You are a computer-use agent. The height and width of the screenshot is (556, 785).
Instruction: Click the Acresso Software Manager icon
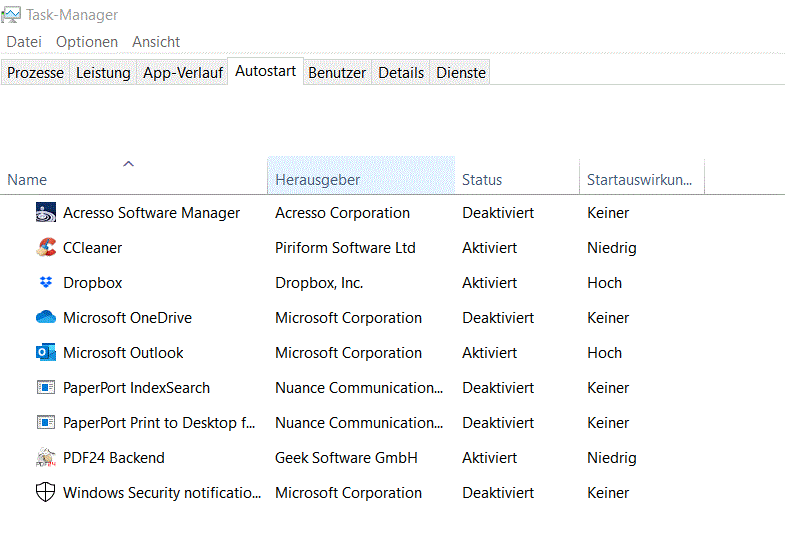pos(46,213)
